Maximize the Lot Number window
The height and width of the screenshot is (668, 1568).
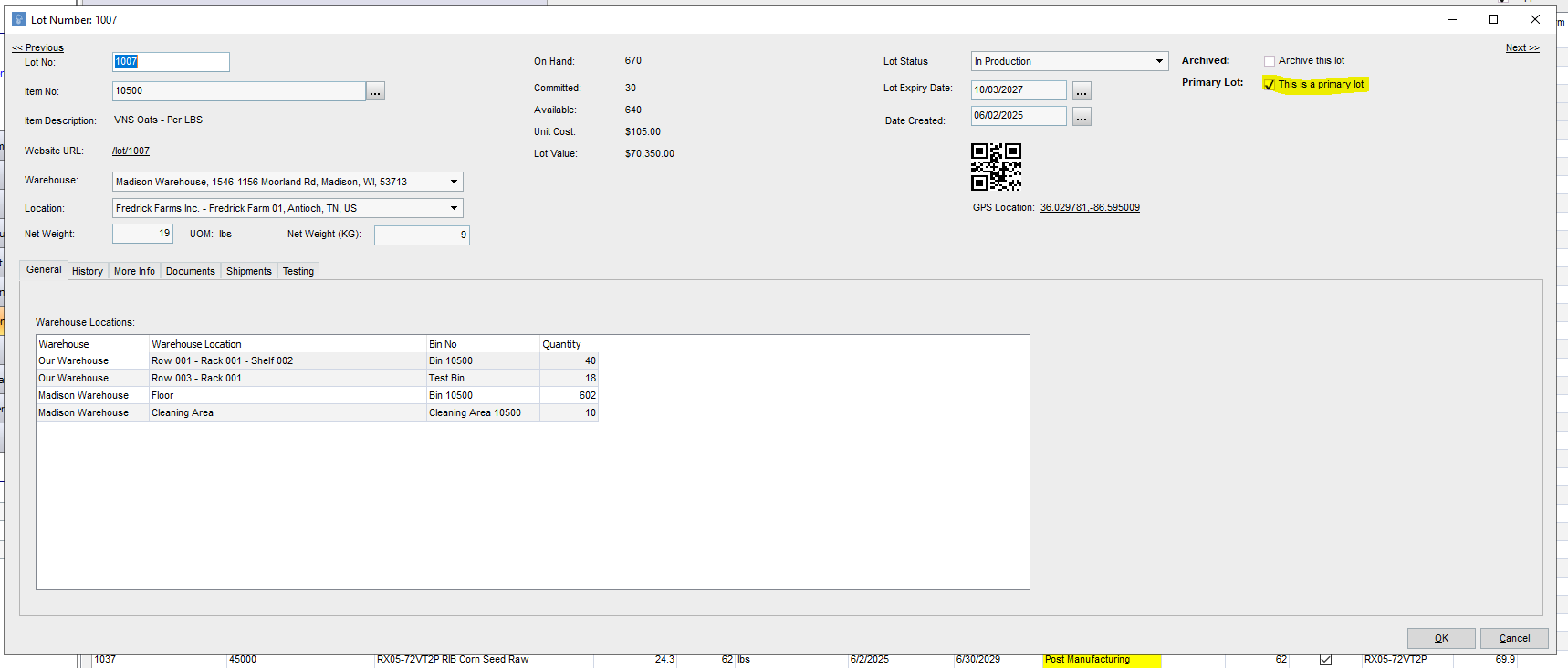point(1493,19)
